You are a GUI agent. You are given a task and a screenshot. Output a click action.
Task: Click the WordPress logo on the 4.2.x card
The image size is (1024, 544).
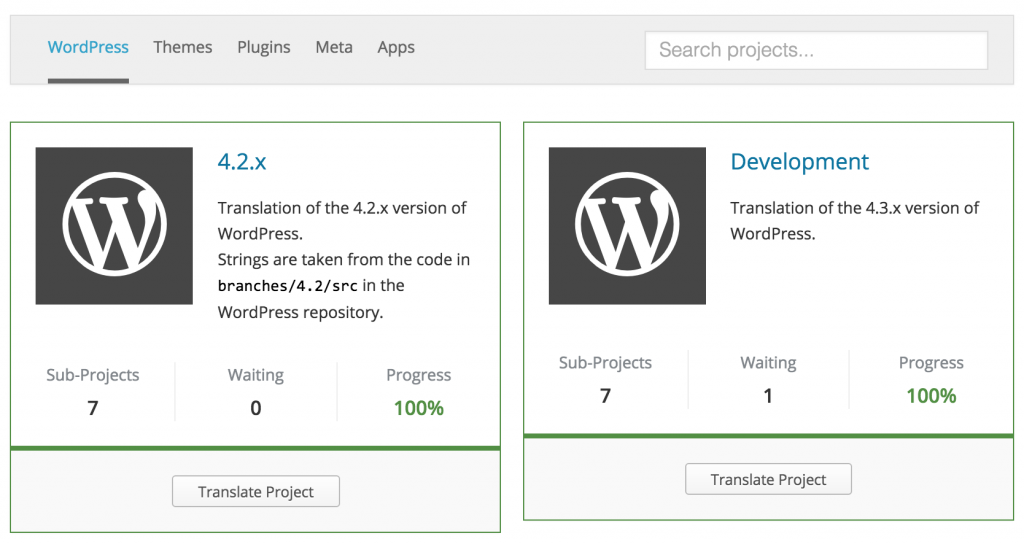tap(114, 225)
